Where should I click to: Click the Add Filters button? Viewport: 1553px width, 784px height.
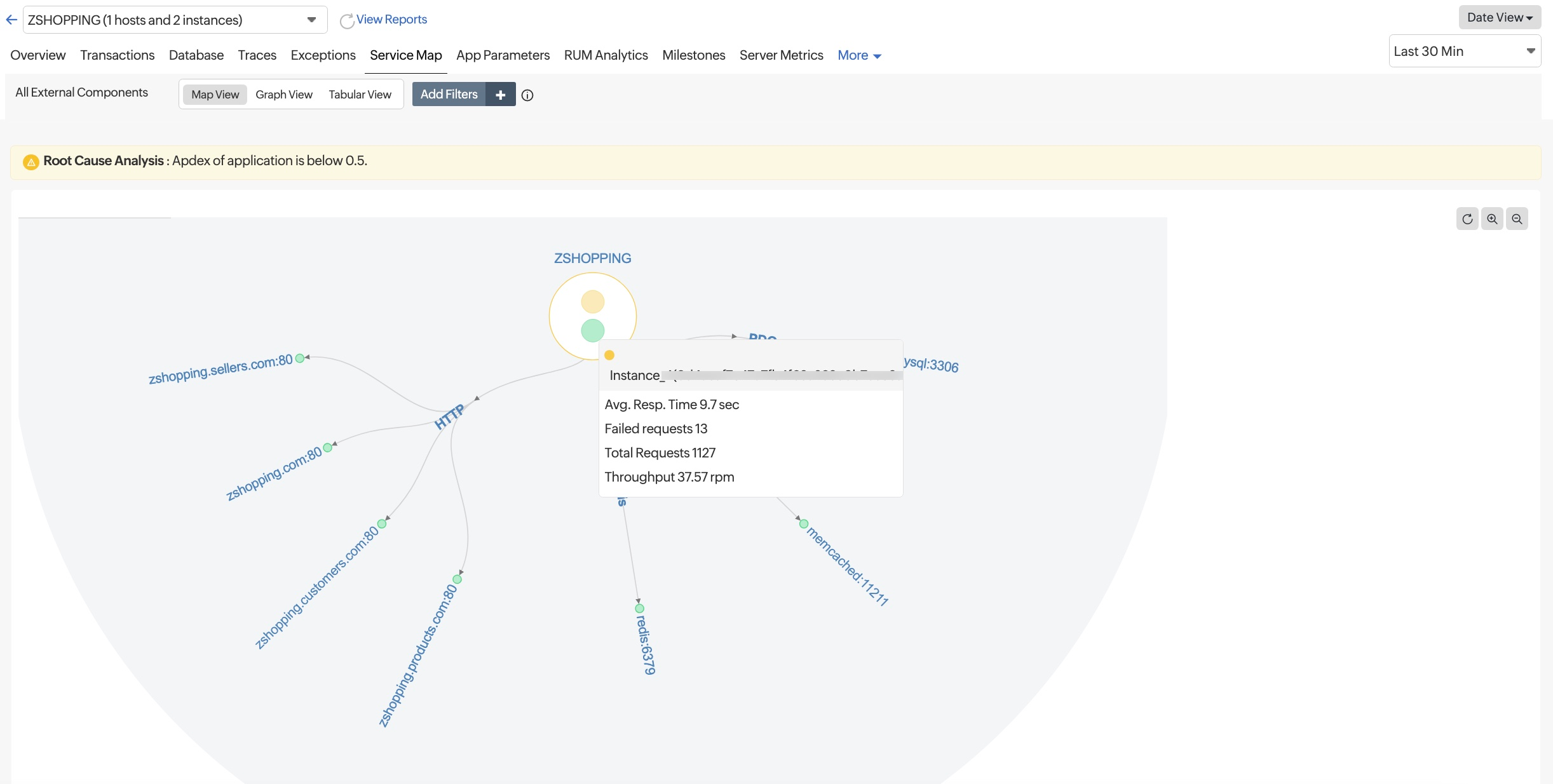coord(449,95)
